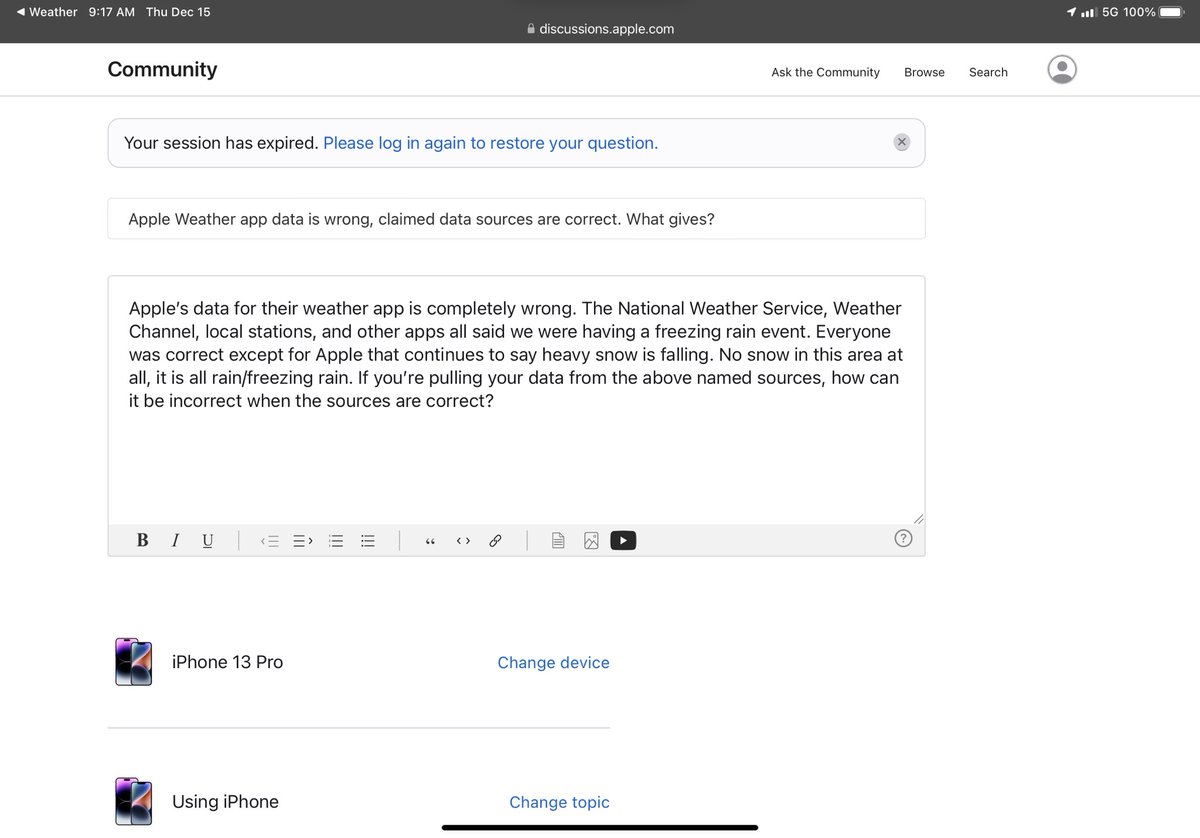Open Ask the Community
The width and height of the screenshot is (1200, 838).
click(x=825, y=72)
